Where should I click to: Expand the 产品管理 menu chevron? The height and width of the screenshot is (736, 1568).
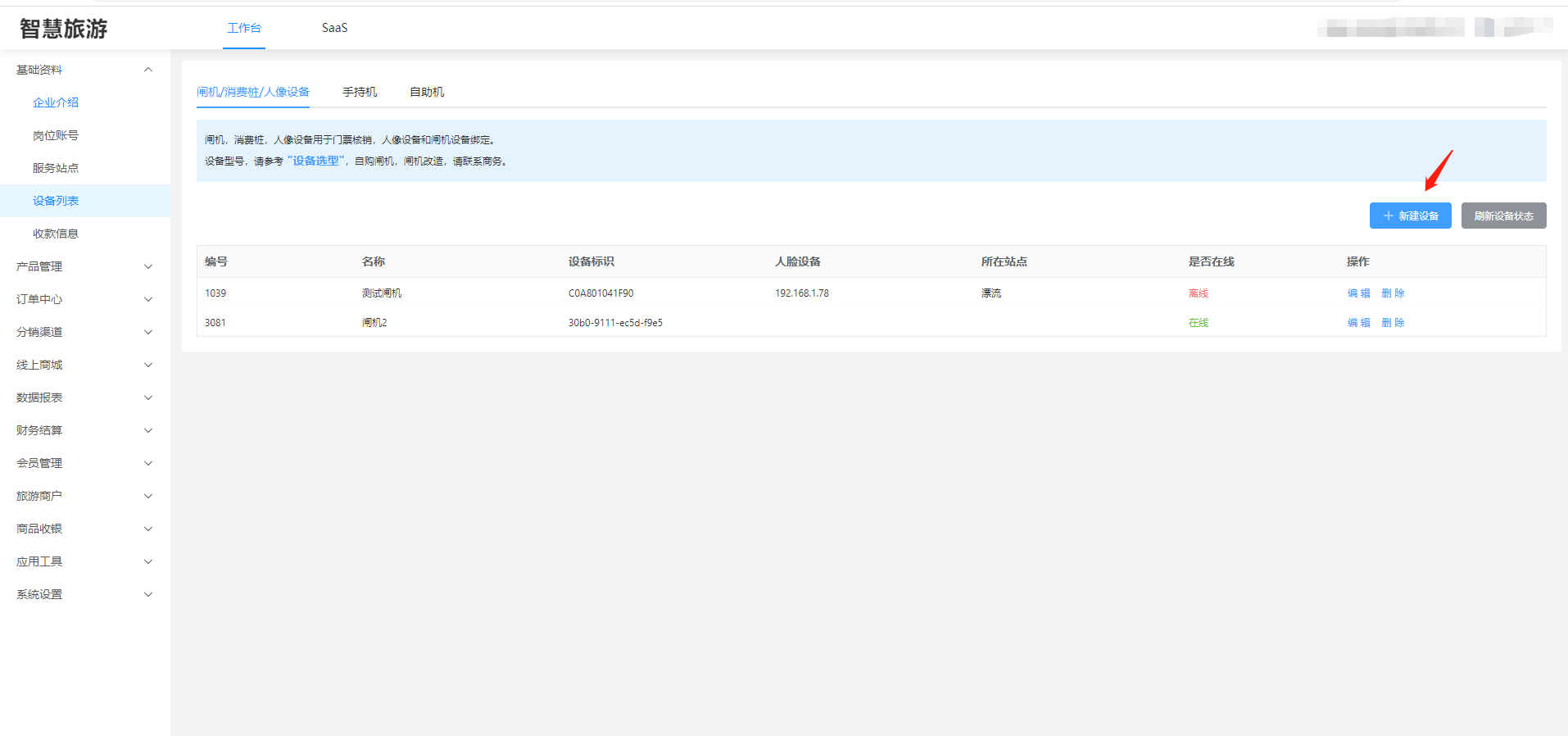[x=148, y=266]
